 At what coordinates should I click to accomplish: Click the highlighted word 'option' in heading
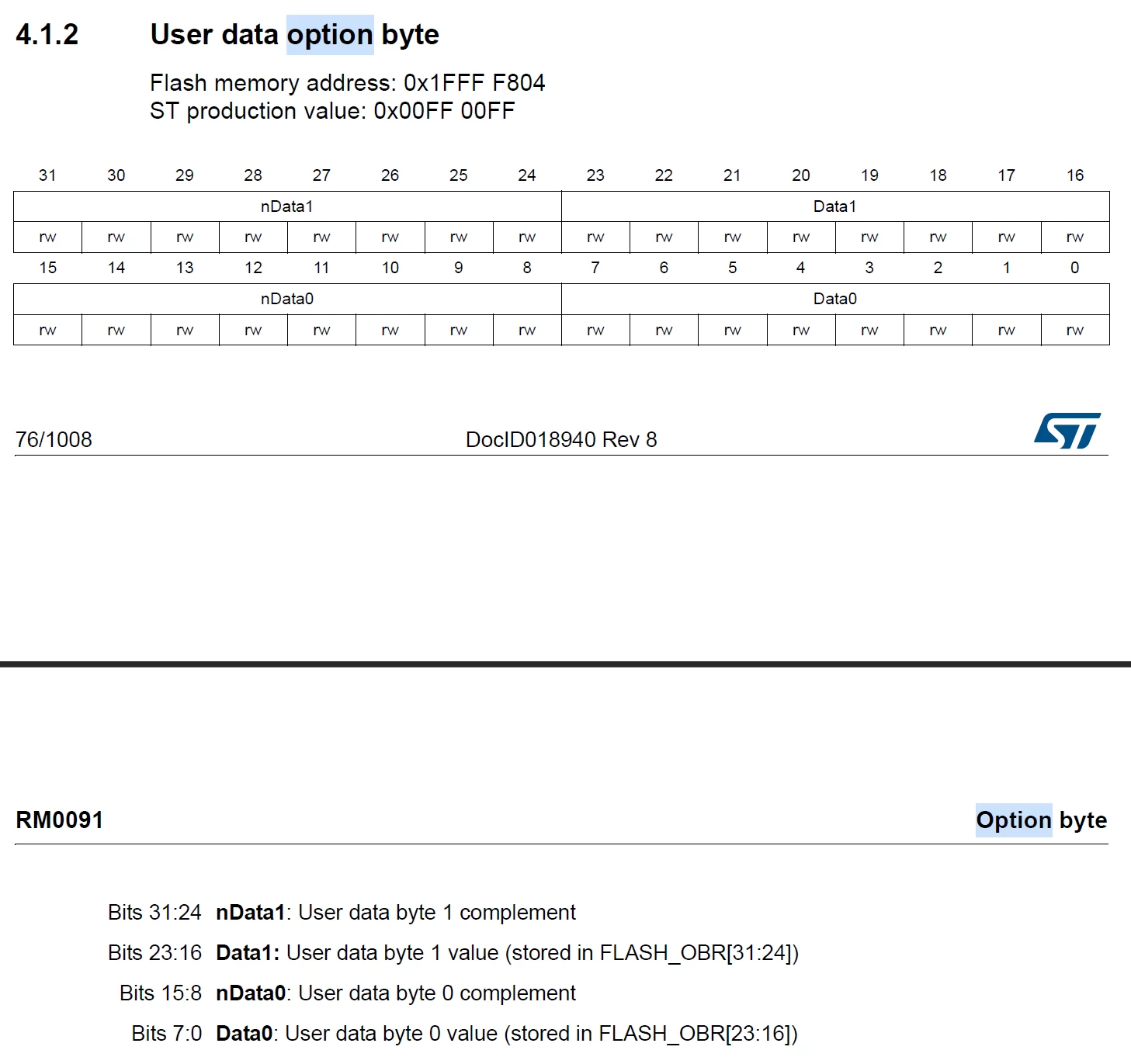330,35
